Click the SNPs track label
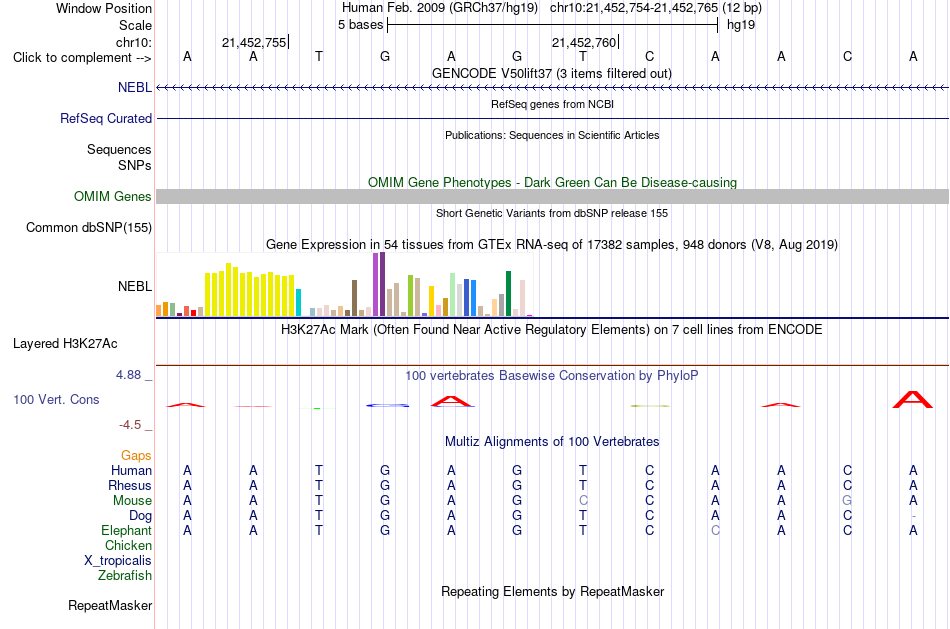 click(135, 165)
